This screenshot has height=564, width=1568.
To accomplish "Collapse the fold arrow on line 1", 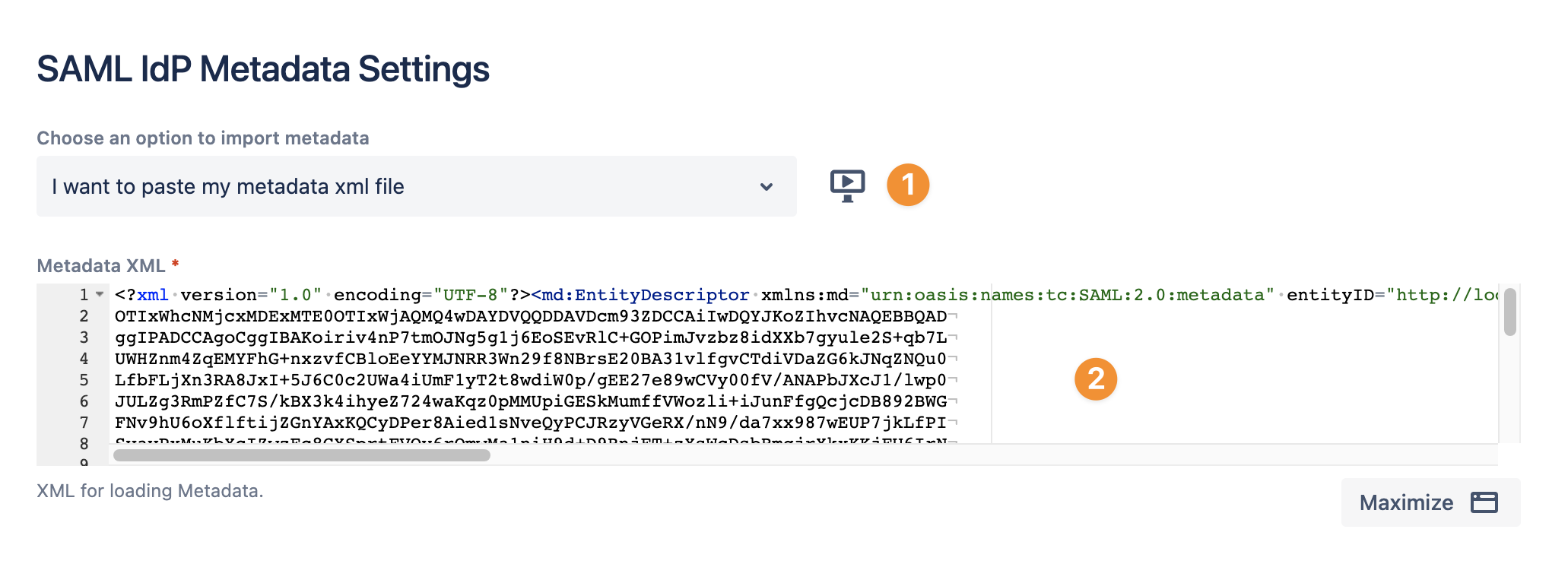I will coord(100,294).
